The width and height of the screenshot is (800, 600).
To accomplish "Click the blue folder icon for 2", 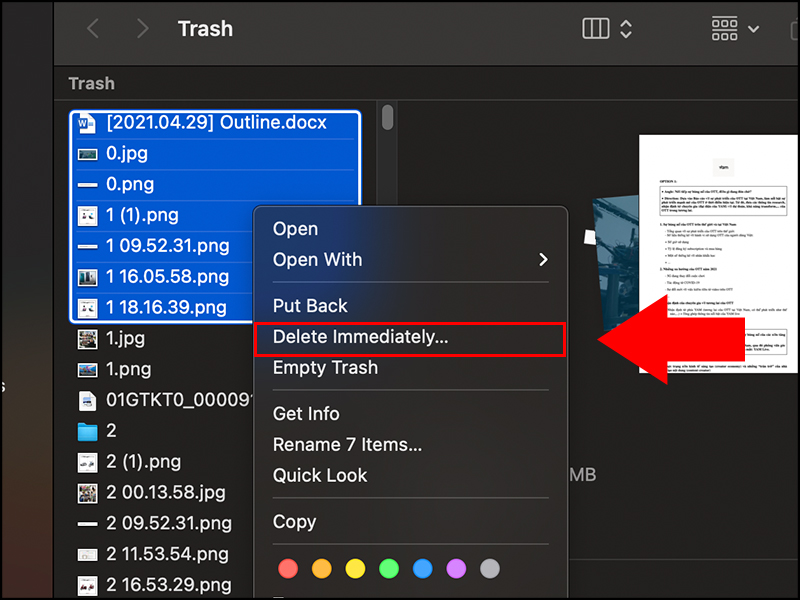I will (x=87, y=432).
